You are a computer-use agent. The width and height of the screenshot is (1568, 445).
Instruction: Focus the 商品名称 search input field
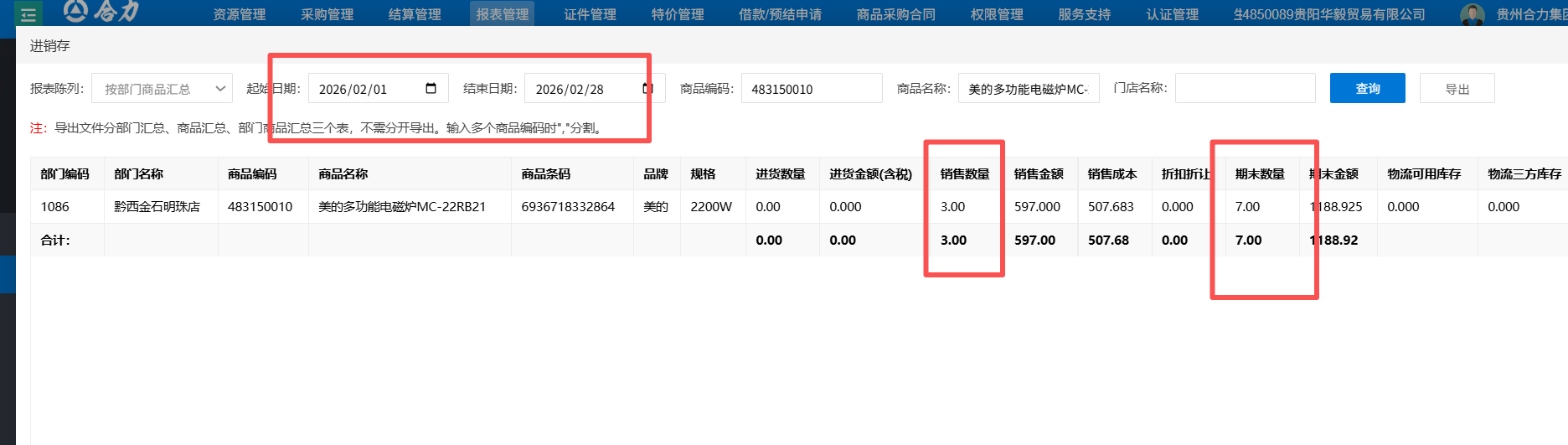1028,89
